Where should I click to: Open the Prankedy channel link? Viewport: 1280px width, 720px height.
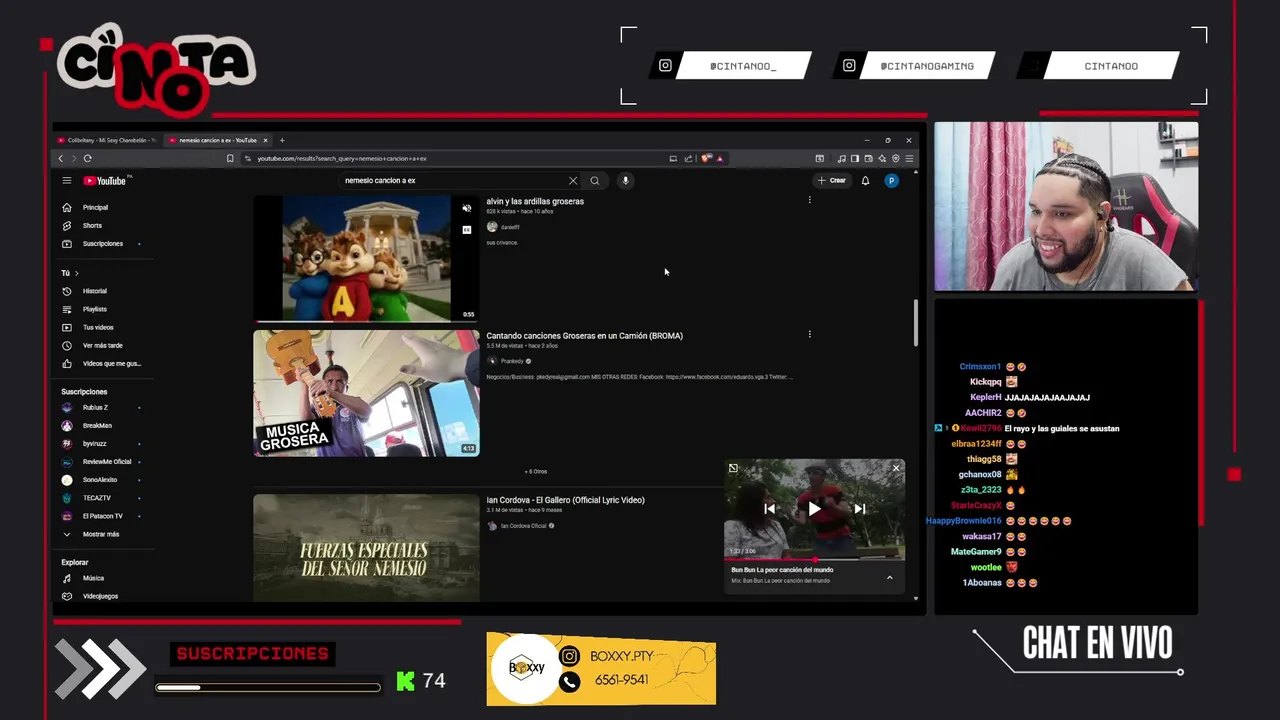(x=512, y=361)
